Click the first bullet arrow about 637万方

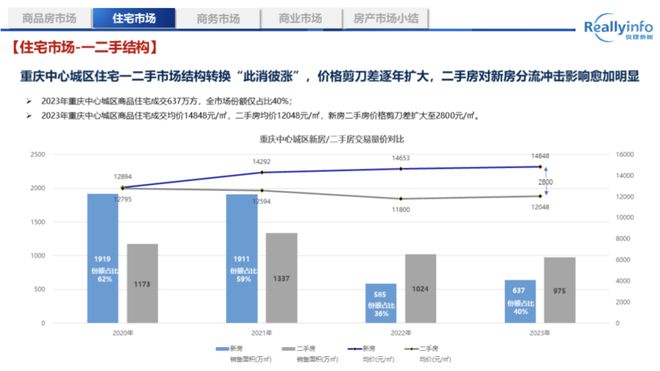click(29, 101)
